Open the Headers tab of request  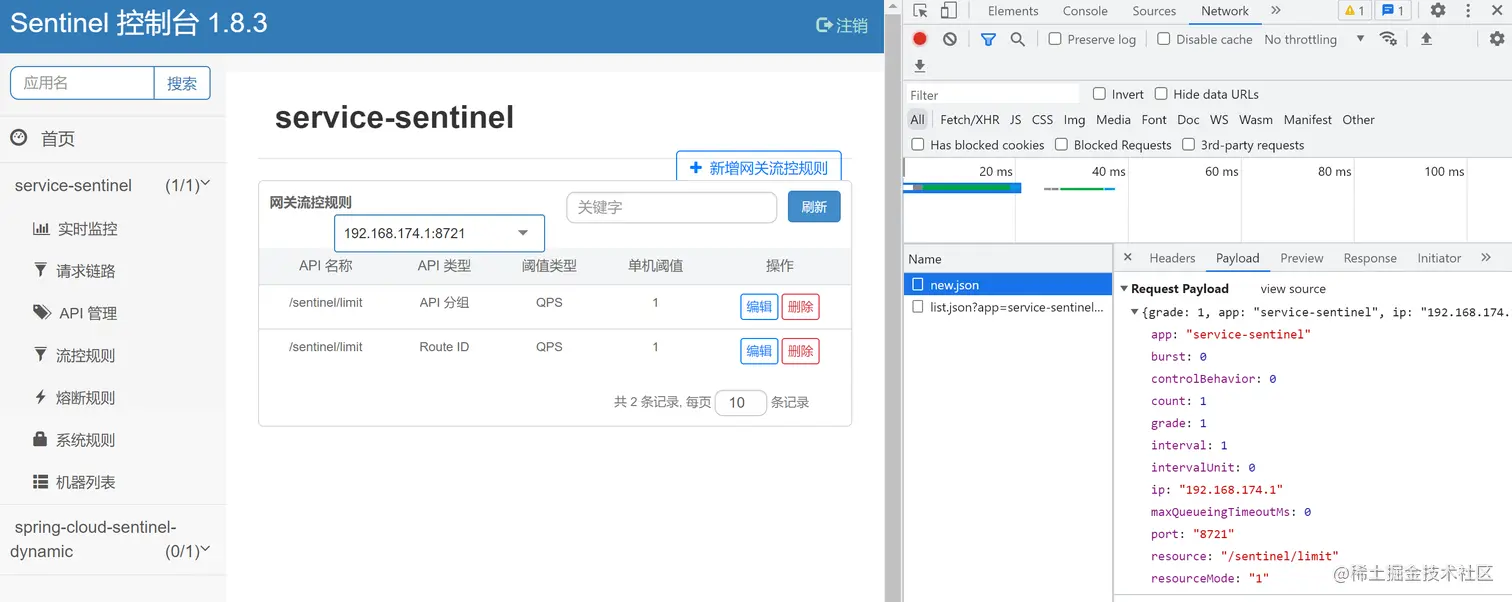tap(1172, 257)
